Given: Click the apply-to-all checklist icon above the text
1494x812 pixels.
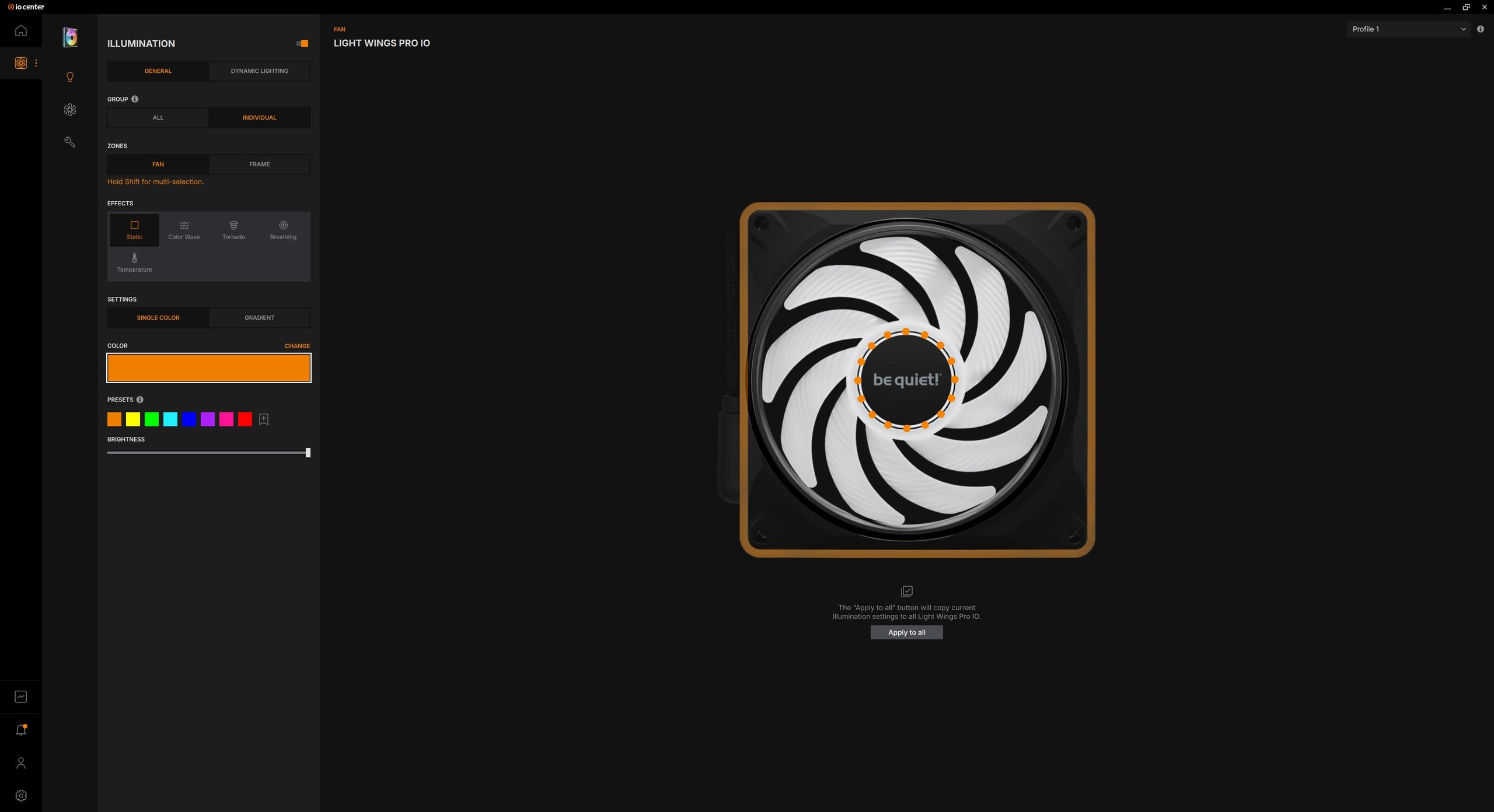Looking at the screenshot, I should tap(907, 591).
